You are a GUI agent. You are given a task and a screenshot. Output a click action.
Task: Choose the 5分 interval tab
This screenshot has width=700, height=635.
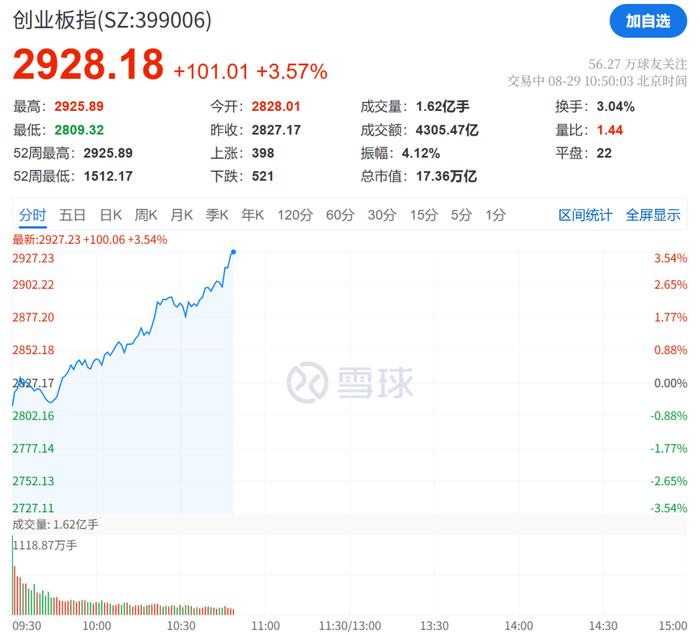click(x=461, y=215)
